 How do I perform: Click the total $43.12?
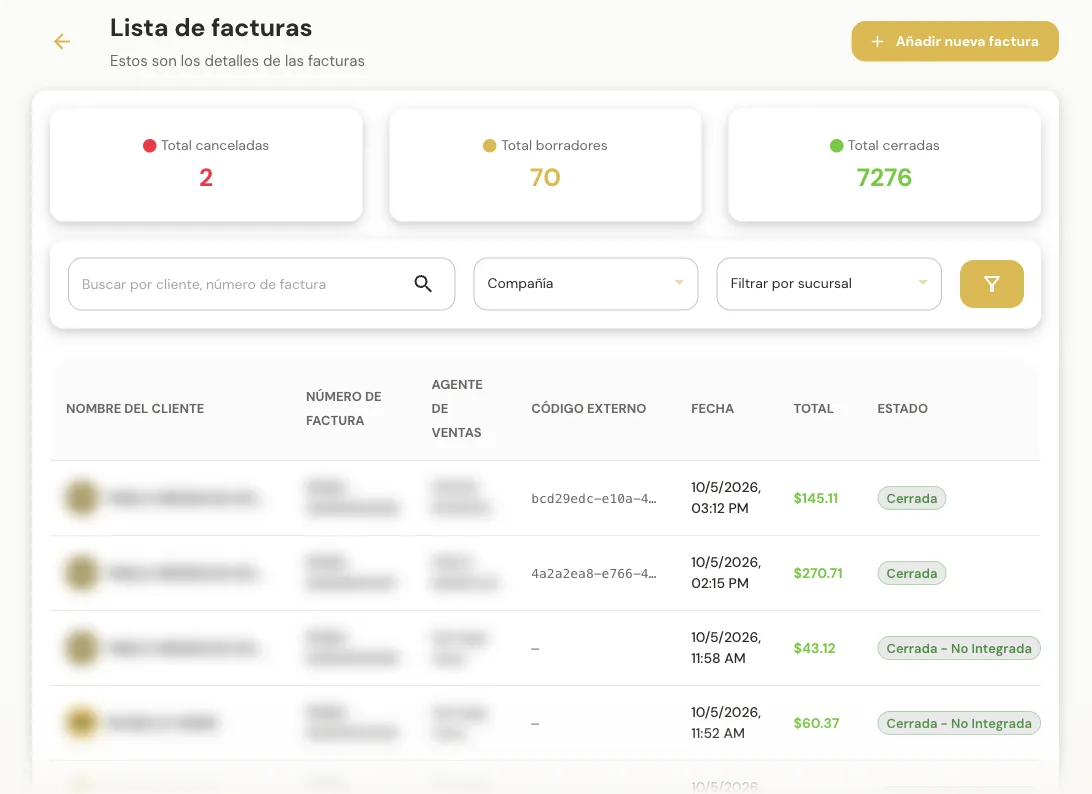pyautogui.click(x=814, y=648)
